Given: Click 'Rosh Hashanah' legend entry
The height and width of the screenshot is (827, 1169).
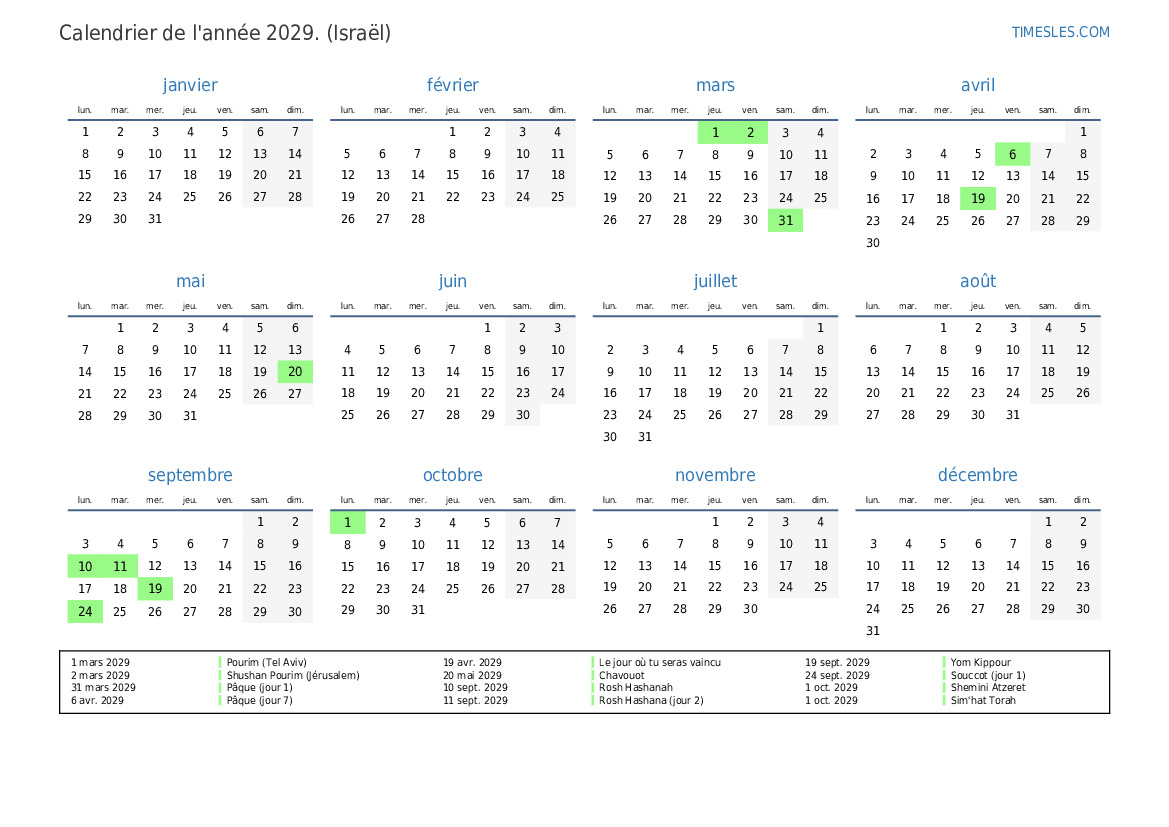Looking at the screenshot, I should 636,688.
